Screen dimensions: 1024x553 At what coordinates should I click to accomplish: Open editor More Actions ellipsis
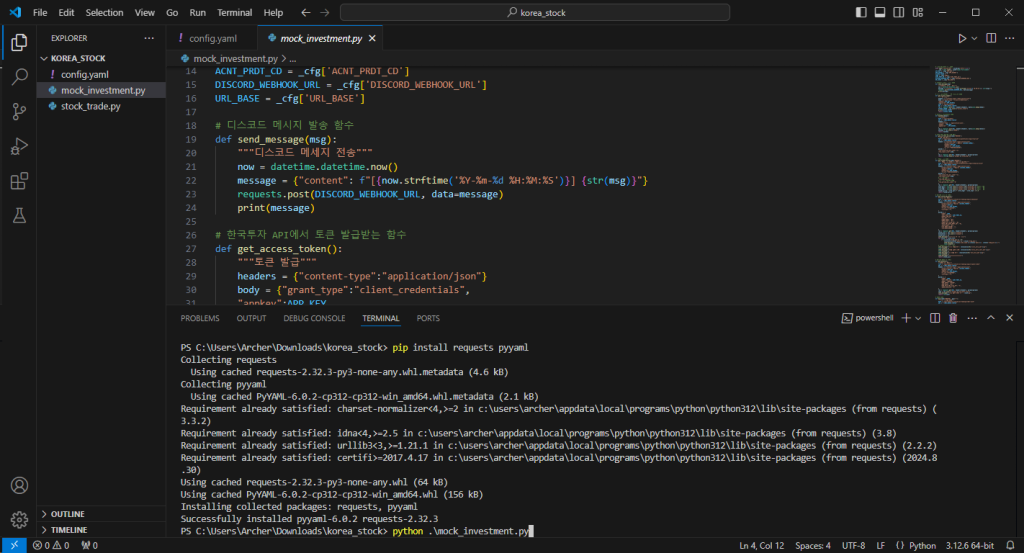1010,39
